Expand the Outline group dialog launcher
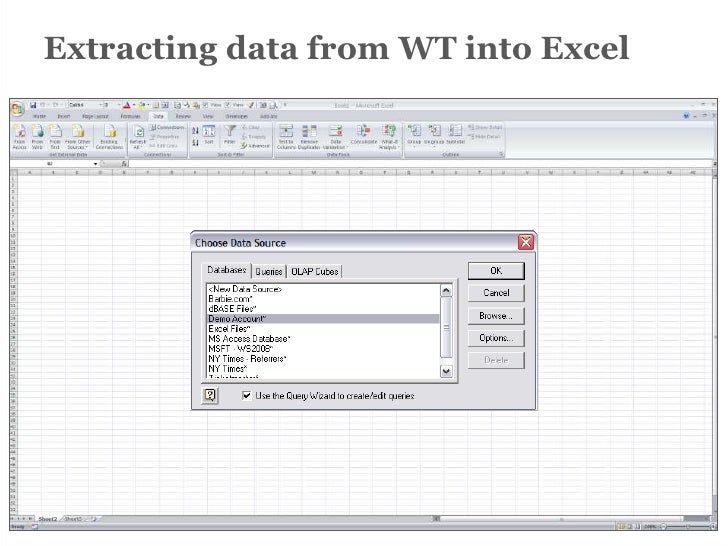Image resolution: width=728 pixels, height=546 pixels. click(501, 155)
